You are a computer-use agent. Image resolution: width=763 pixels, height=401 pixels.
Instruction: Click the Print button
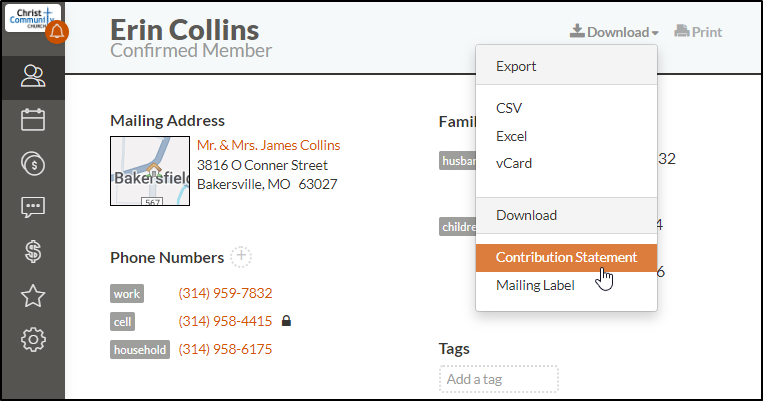(x=698, y=32)
